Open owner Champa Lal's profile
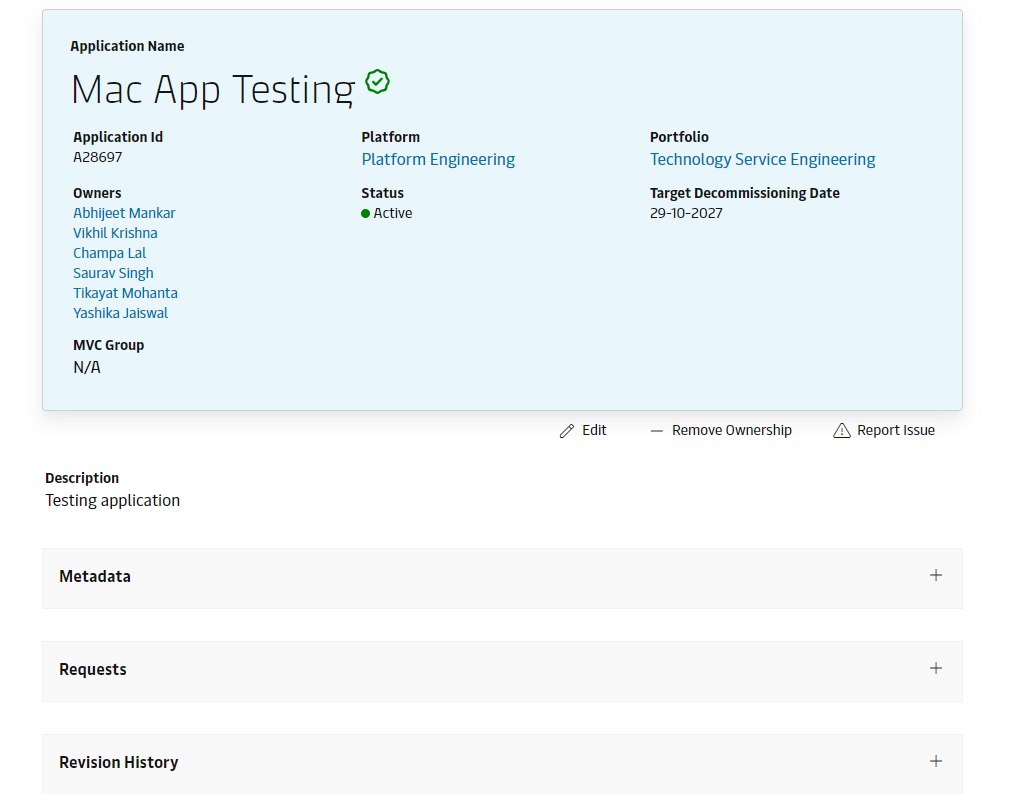 (109, 253)
